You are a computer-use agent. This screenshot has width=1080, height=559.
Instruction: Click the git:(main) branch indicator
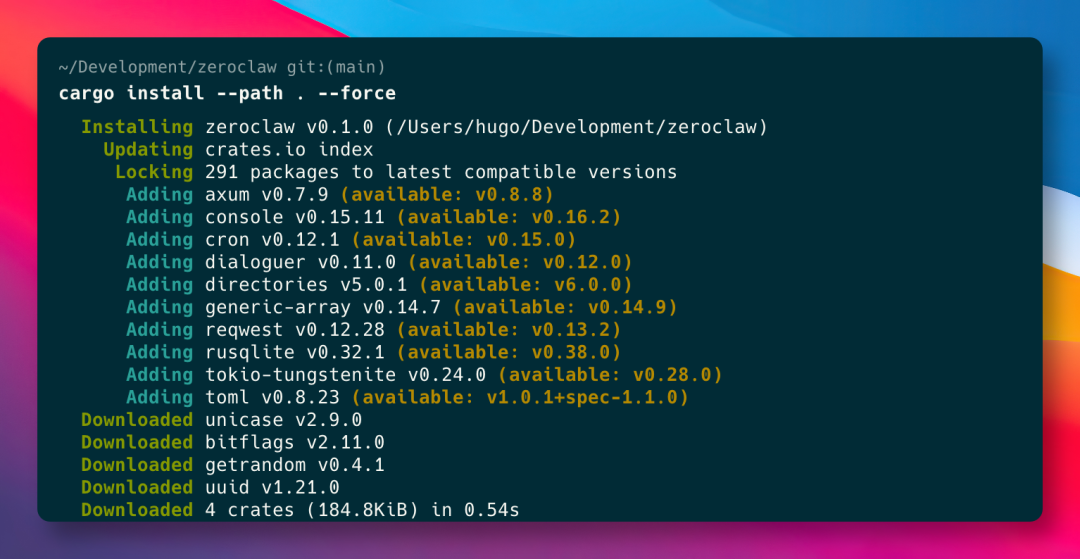(x=334, y=68)
